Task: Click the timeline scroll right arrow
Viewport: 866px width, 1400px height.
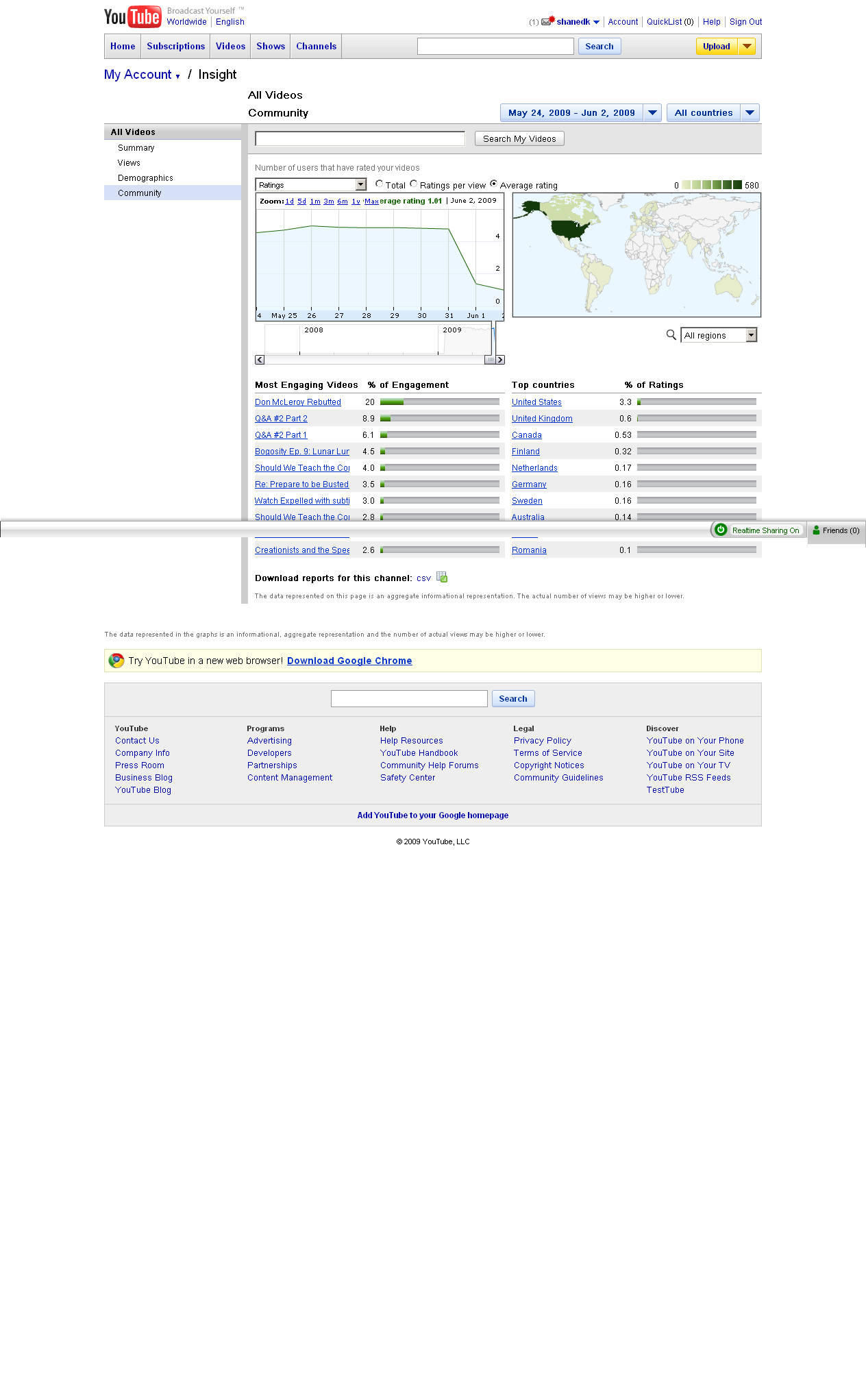Action: [x=500, y=360]
